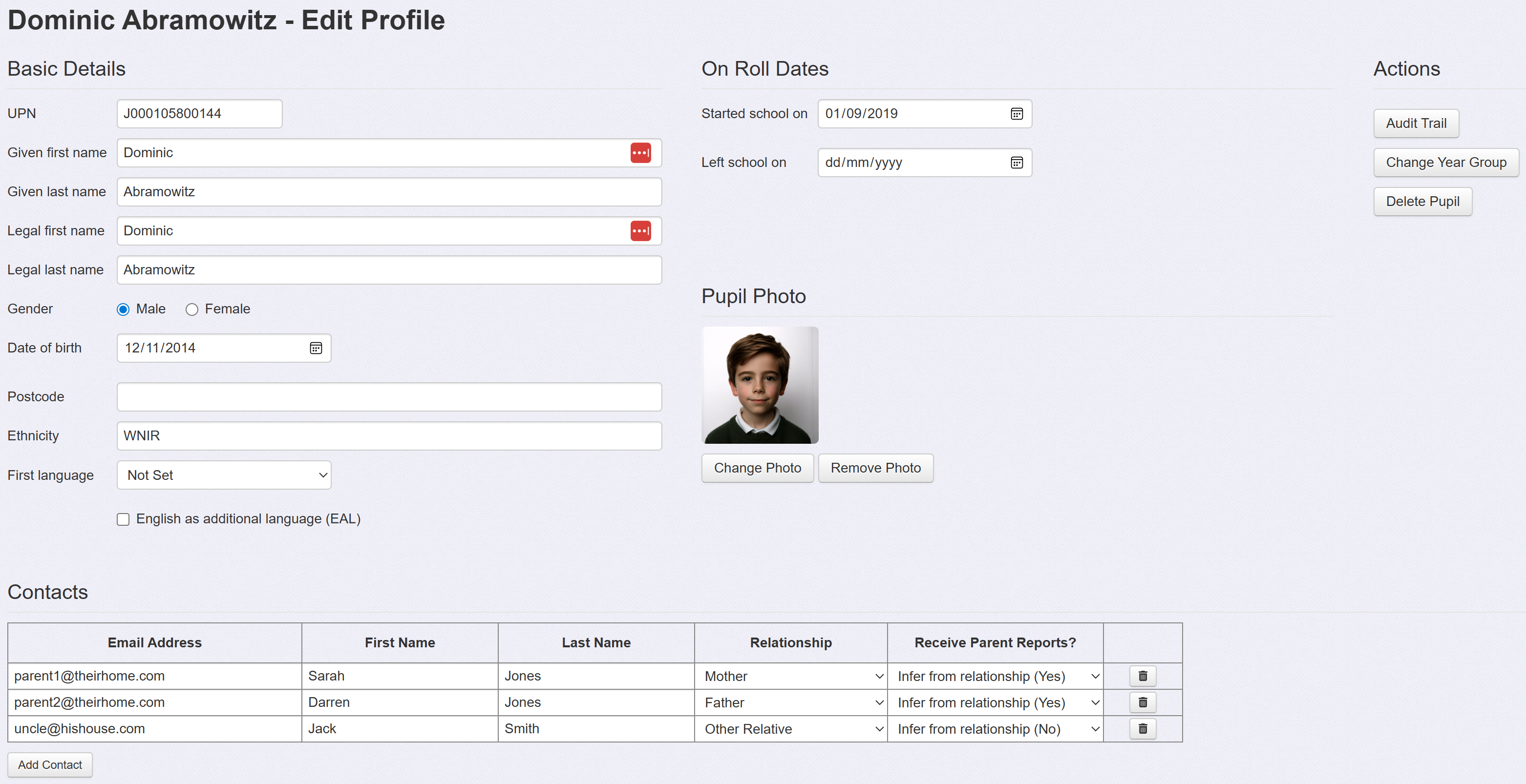
Task: Click Email Address column header
Action: (155, 642)
